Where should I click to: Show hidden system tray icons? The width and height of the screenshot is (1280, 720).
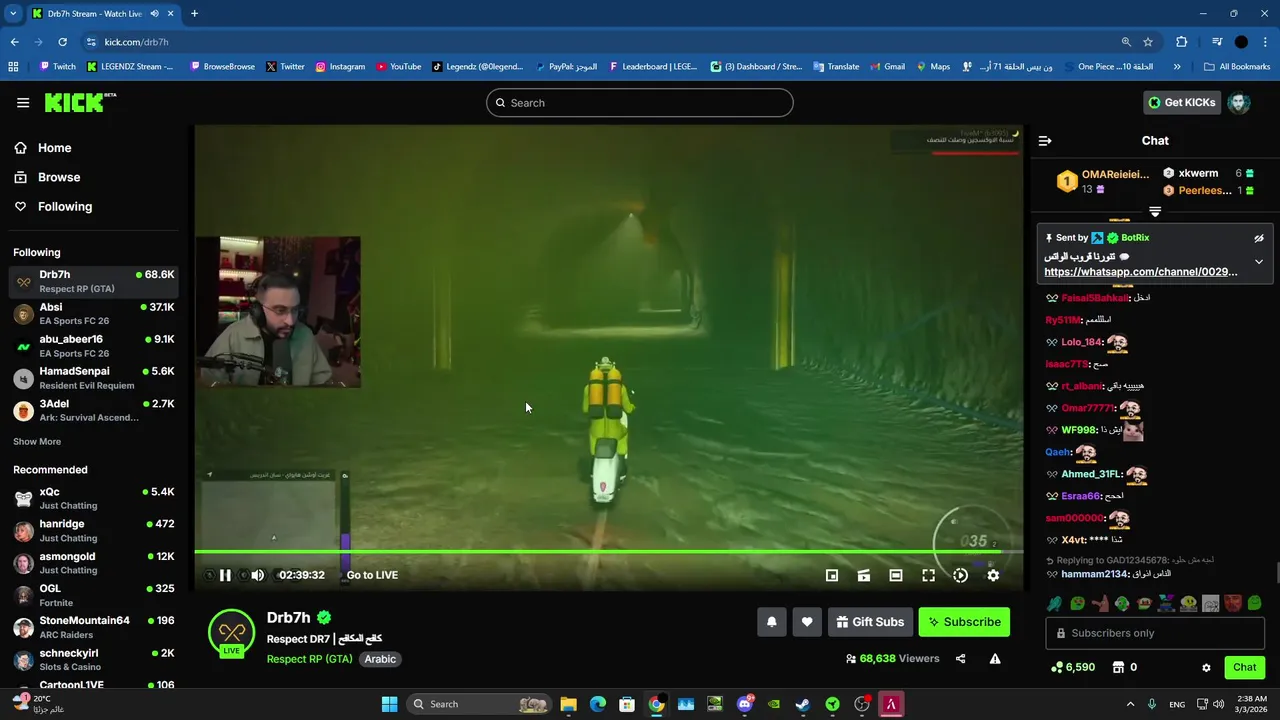pos(1133,704)
